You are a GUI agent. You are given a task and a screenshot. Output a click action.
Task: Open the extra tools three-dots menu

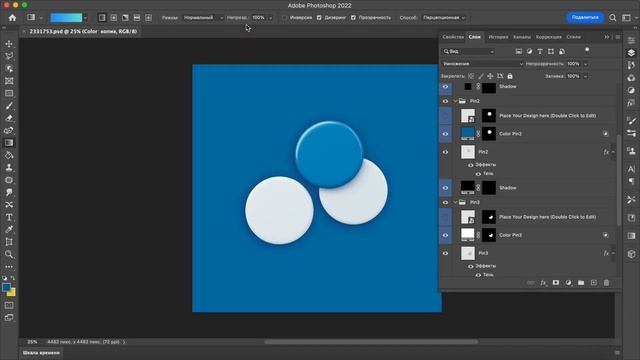pos(9,267)
